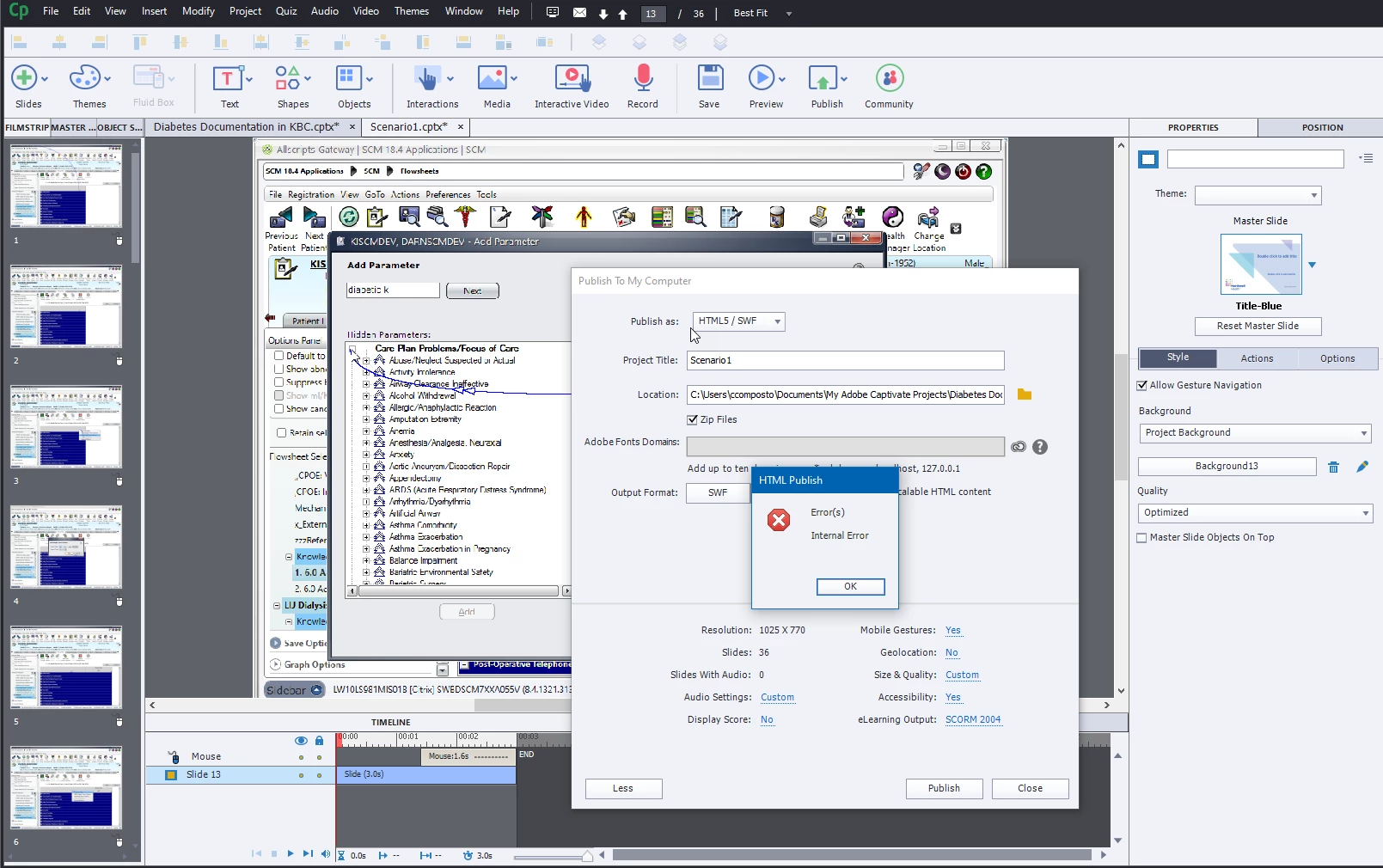The image size is (1383, 868).
Task: Toggle visibility dot for Slide 13 layer
Action: [301, 775]
